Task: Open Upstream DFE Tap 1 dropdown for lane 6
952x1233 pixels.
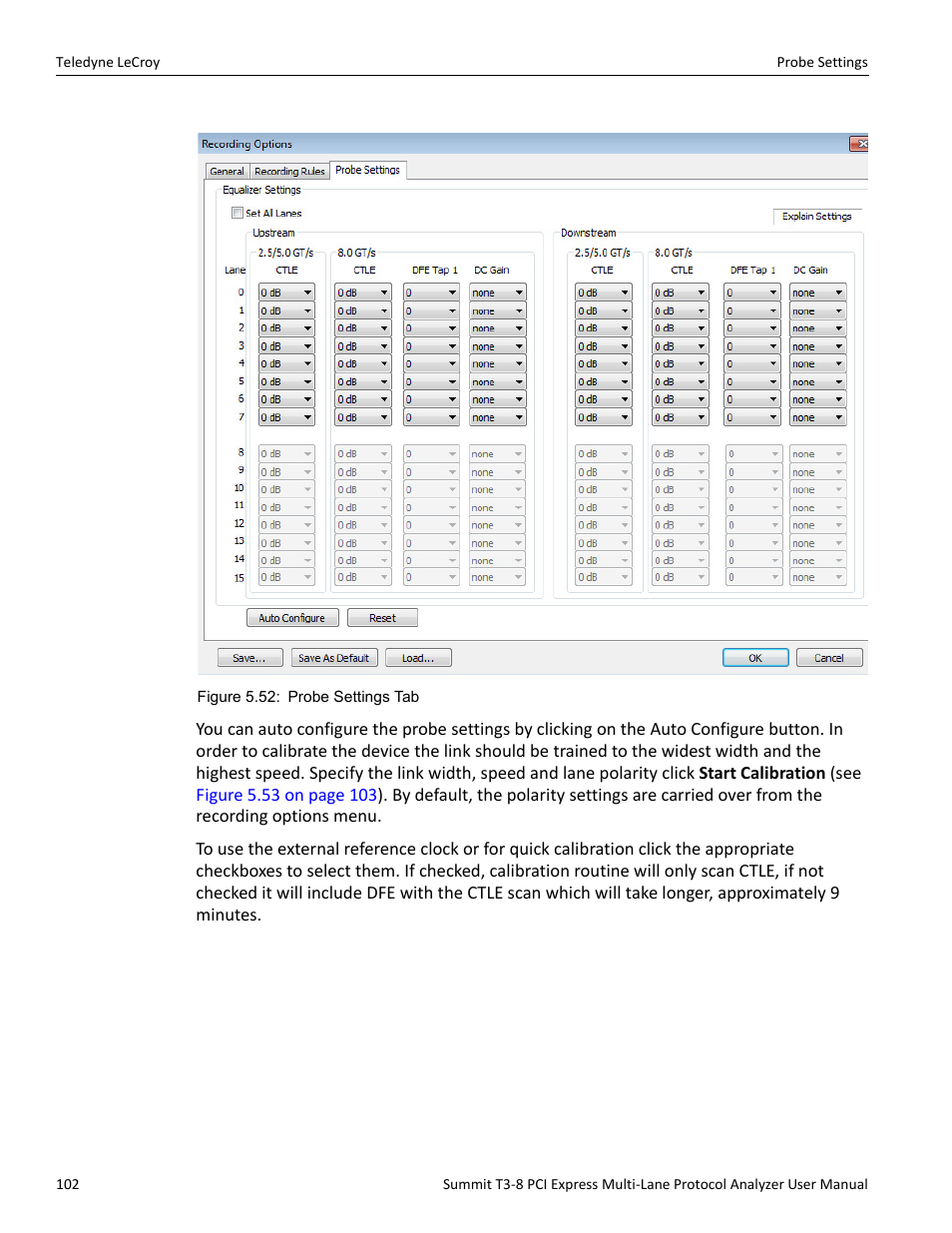Action: (431, 399)
